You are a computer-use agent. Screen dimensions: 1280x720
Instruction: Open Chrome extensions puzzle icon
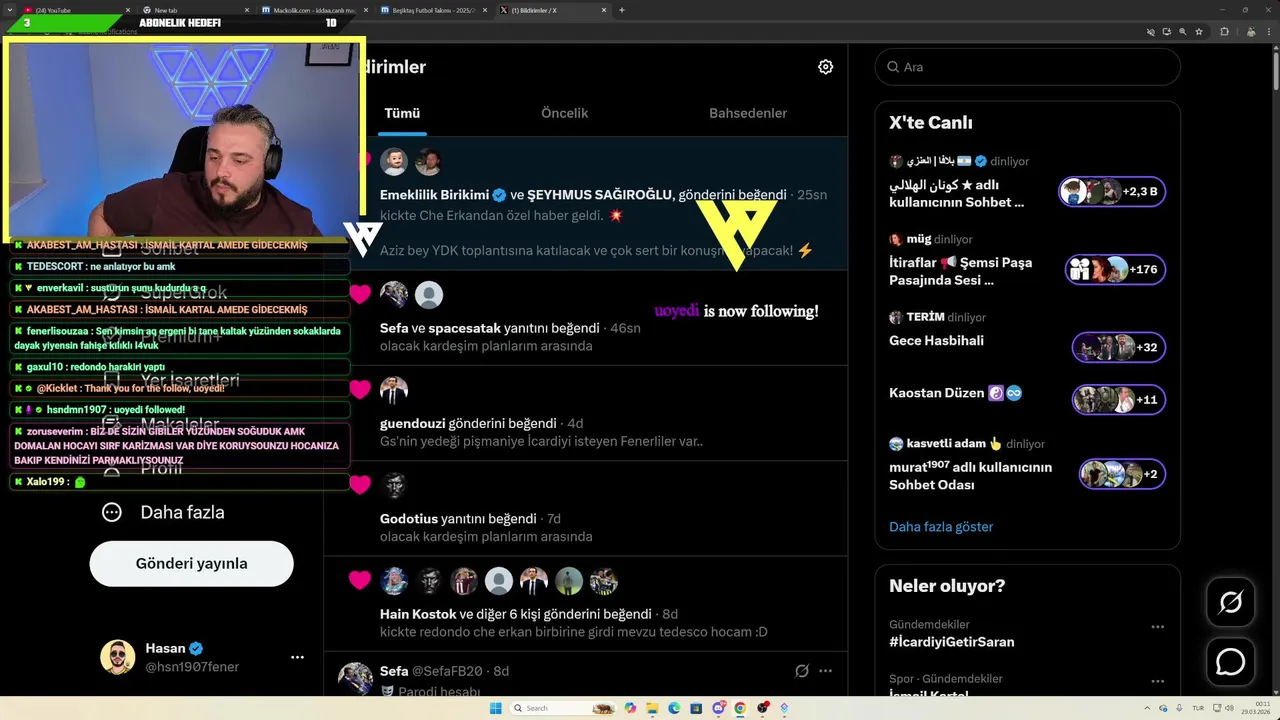point(1224,31)
